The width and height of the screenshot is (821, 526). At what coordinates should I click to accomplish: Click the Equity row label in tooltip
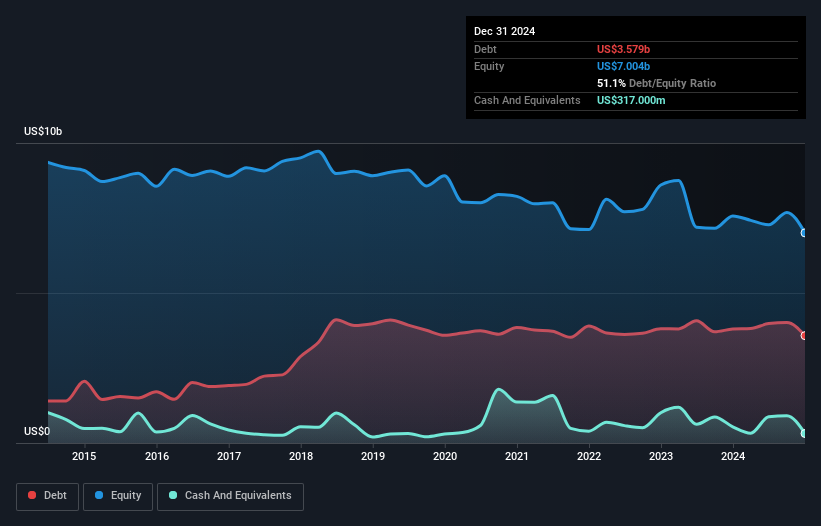point(489,66)
